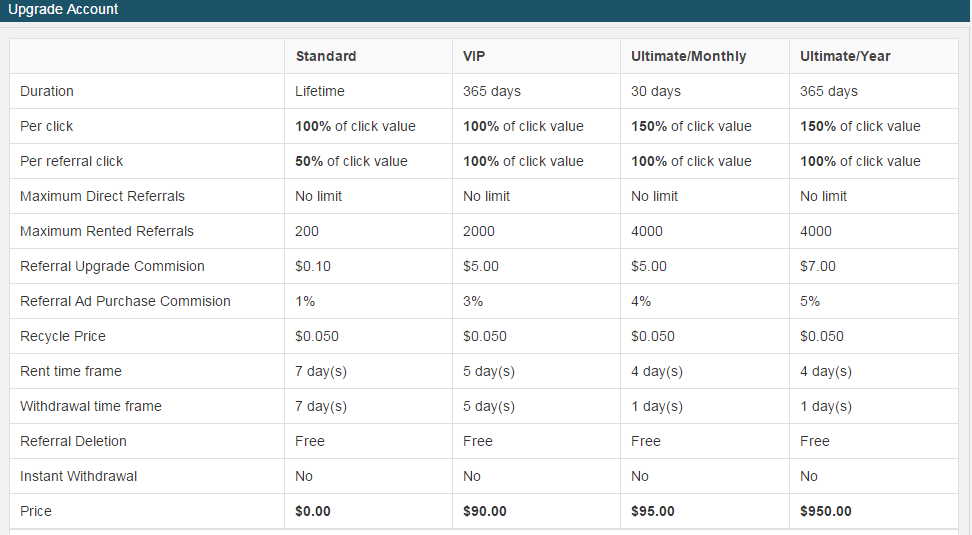Select the 50% of click value cell
This screenshot has width=972, height=535.
pyautogui.click(x=351, y=161)
